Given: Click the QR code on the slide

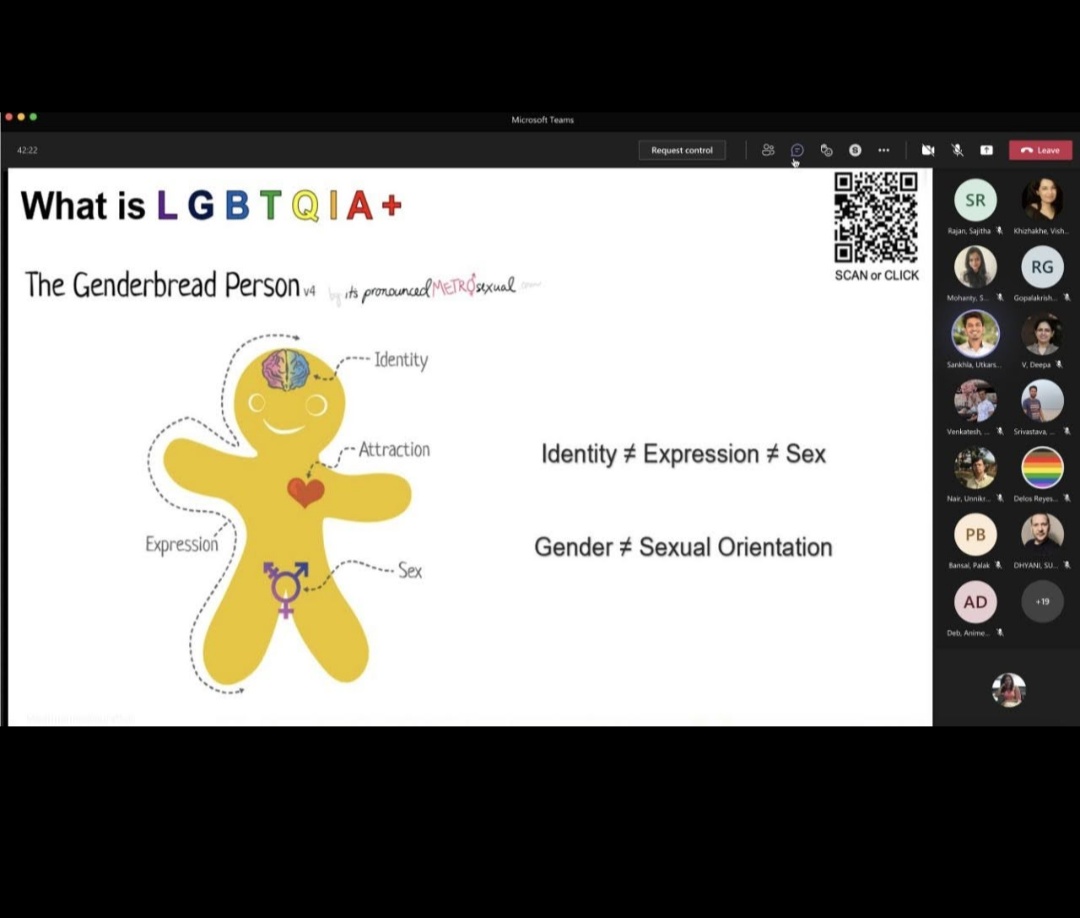Looking at the screenshot, I should [x=875, y=217].
